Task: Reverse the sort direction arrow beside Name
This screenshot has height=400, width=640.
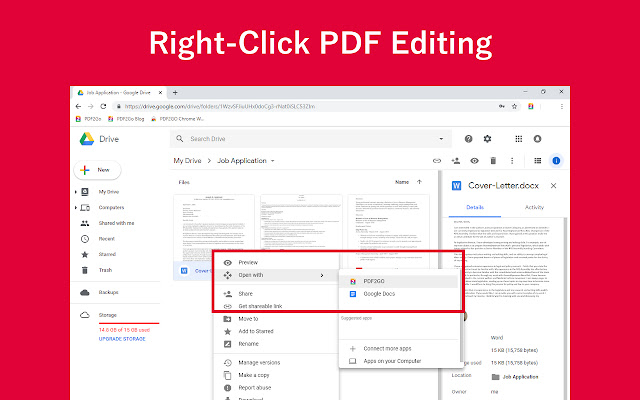Action: pos(419,182)
